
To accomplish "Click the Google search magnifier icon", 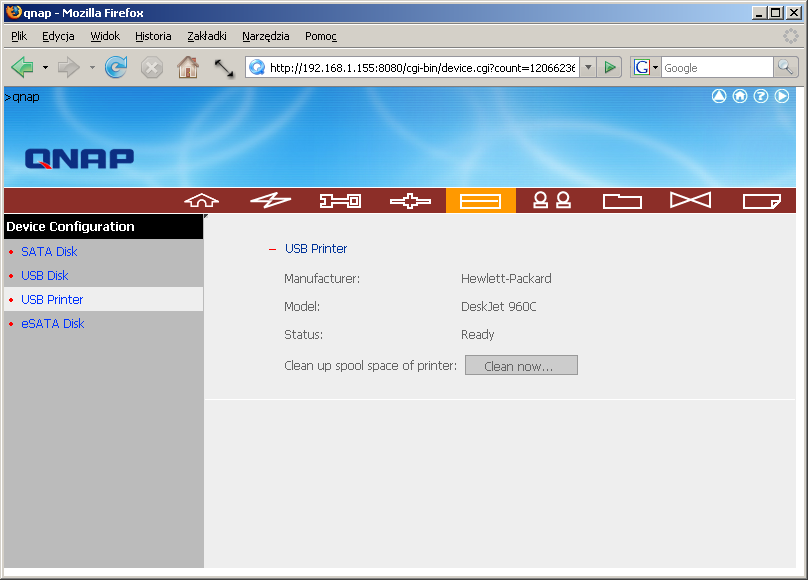I will click(785, 67).
